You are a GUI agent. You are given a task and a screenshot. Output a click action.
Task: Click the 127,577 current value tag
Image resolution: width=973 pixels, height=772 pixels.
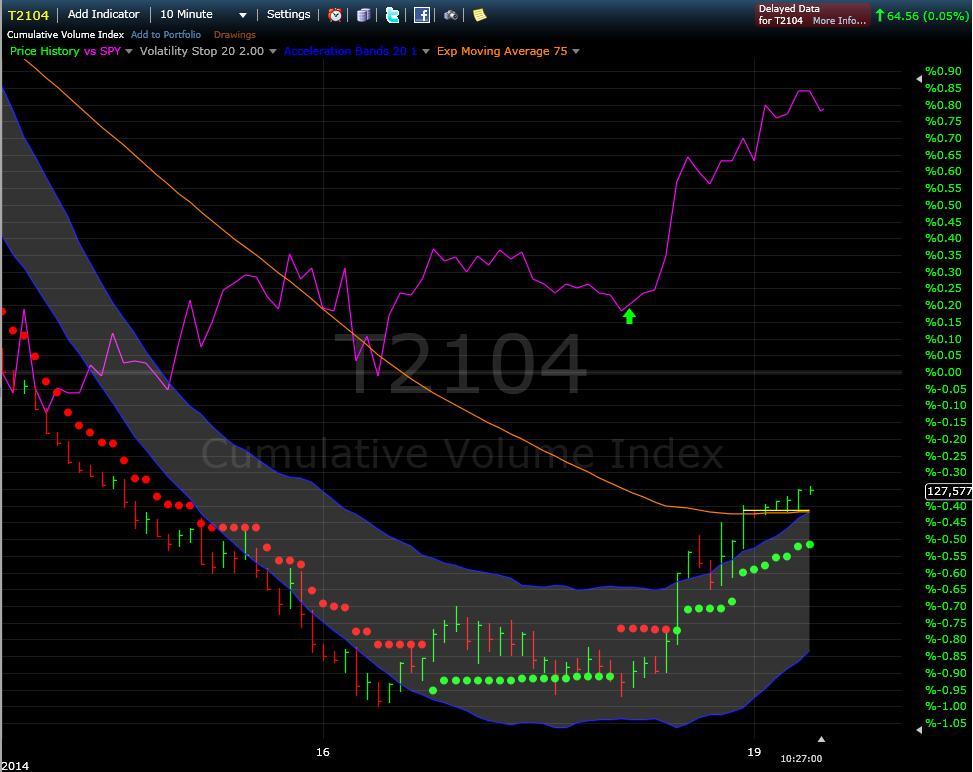click(x=948, y=491)
